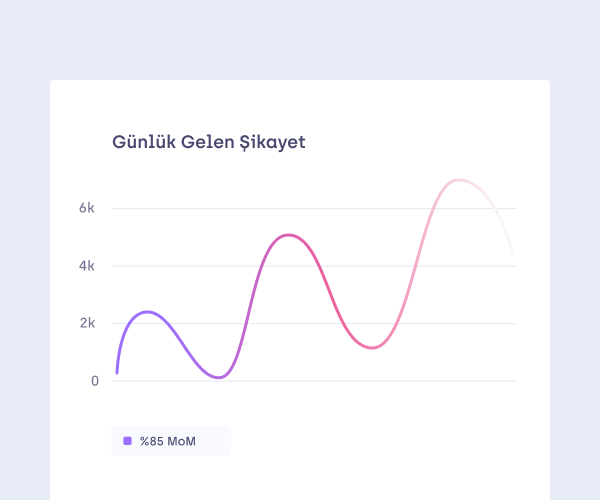Select the 4k y-axis label
Image resolution: width=600 pixels, height=500 pixels.
(88, 266)
